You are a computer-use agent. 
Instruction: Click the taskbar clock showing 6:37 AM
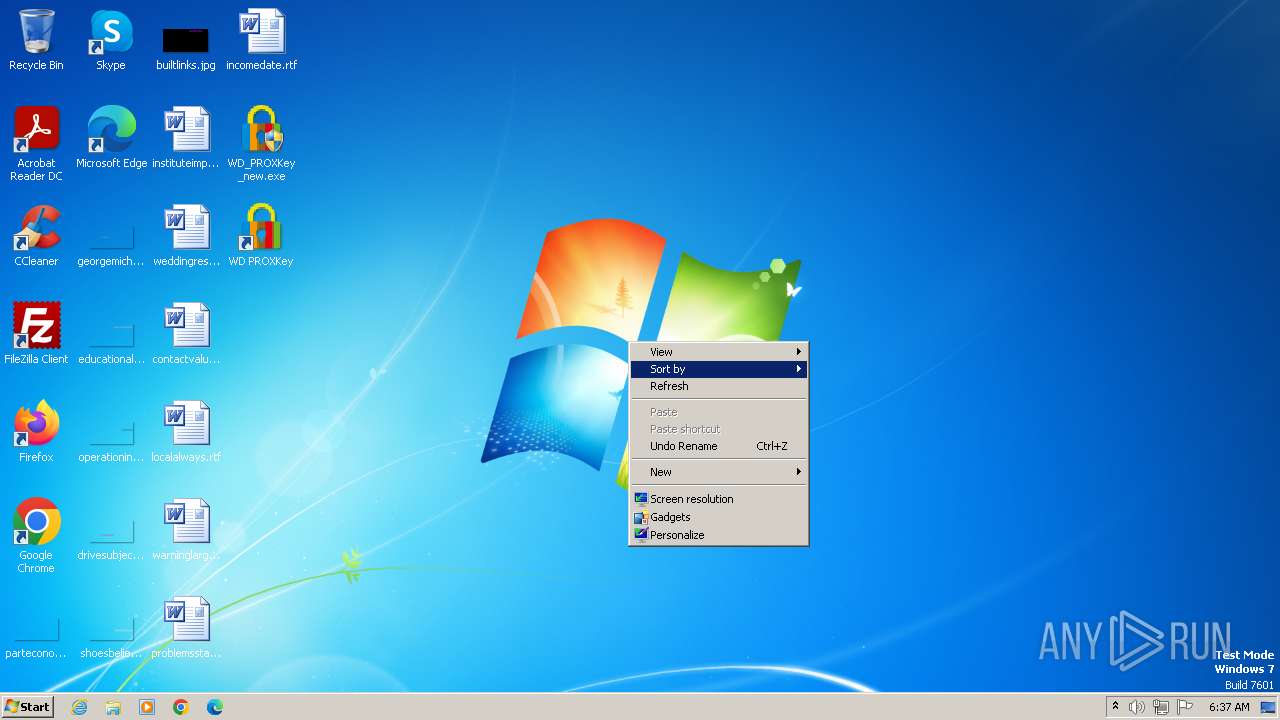1229,707
